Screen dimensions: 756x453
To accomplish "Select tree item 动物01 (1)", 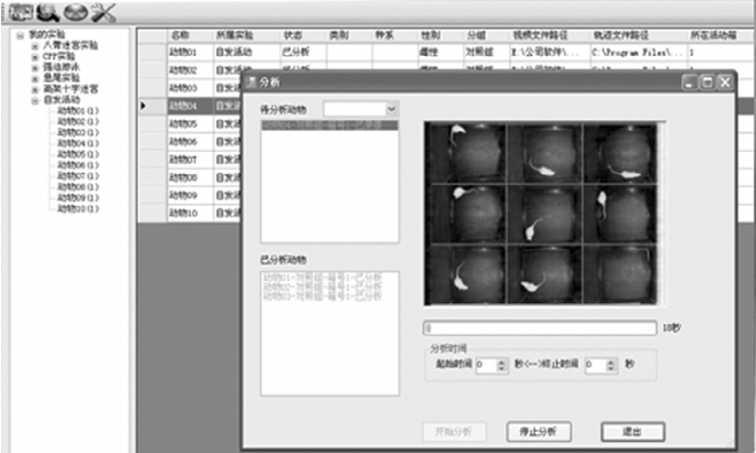I will [78, 111].
